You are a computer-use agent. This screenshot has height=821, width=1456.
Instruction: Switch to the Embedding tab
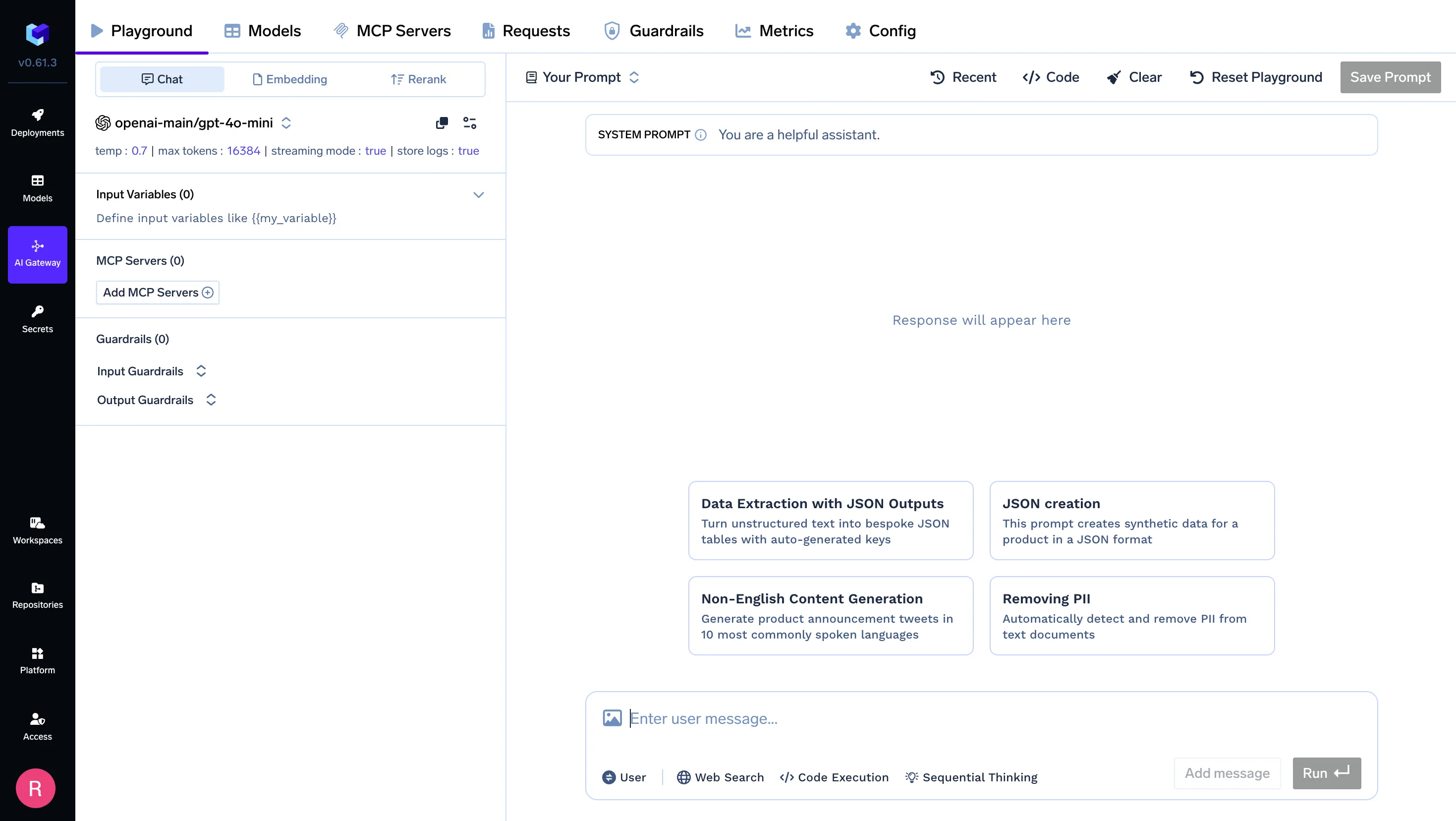pos(289,79)
